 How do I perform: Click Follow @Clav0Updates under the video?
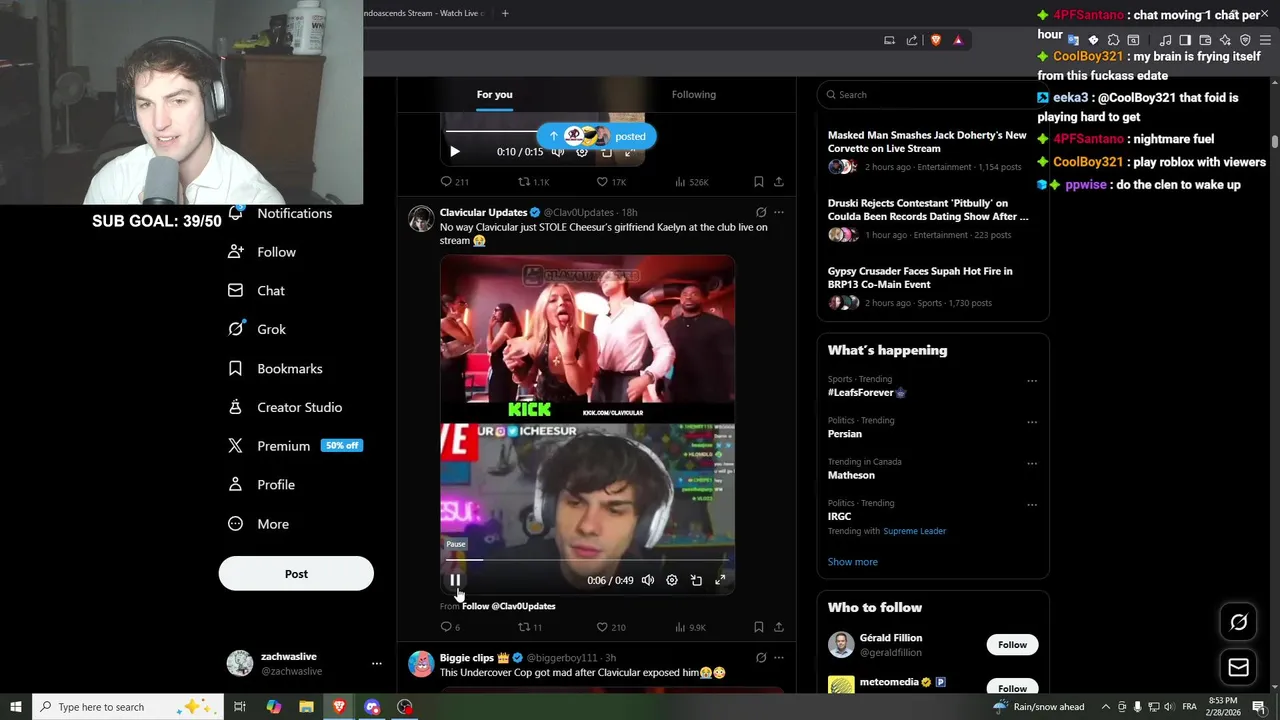(x=509, y=606)
